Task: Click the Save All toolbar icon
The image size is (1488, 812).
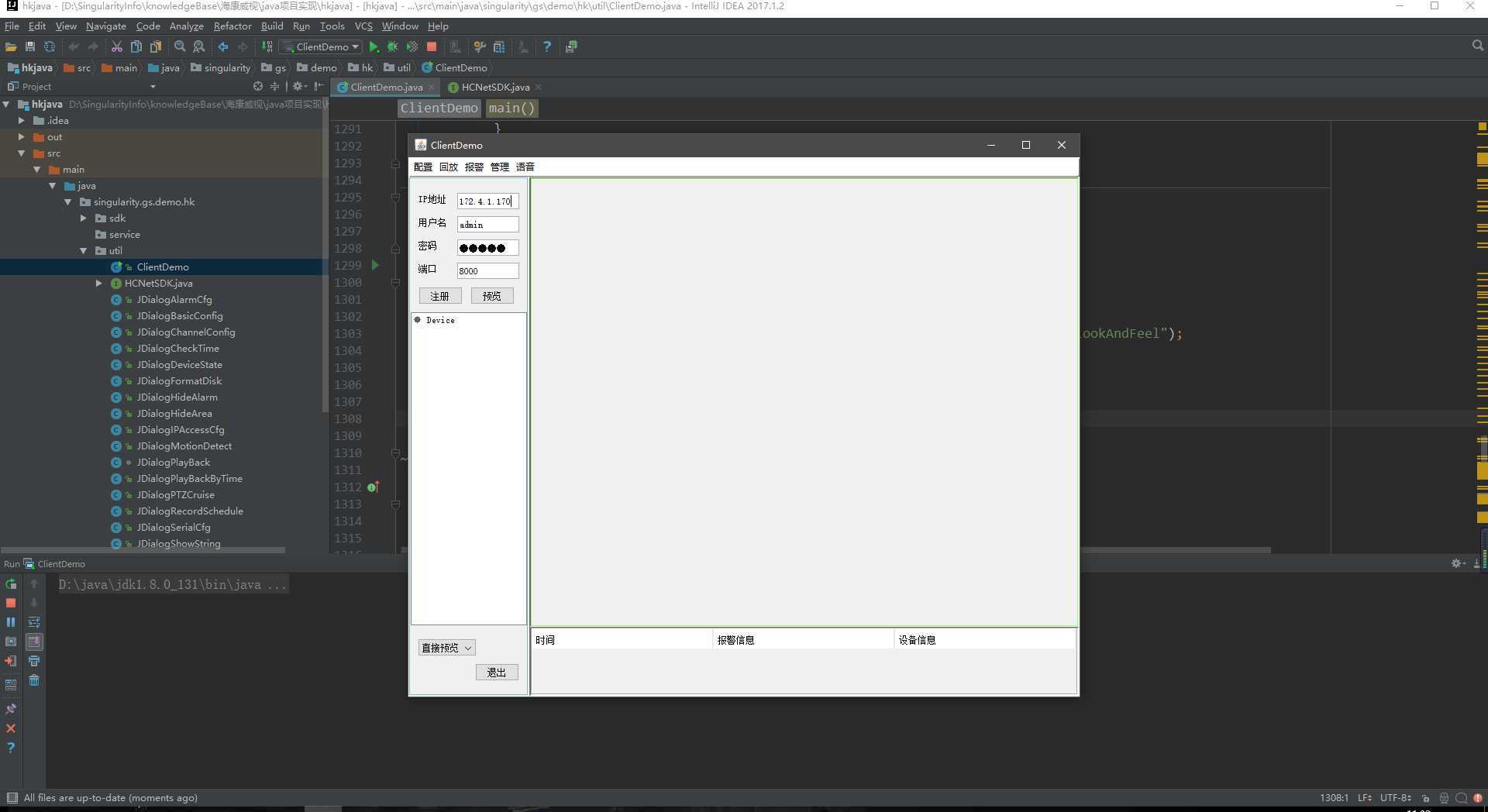Action: pyautogui.click(x=30, y=46)
